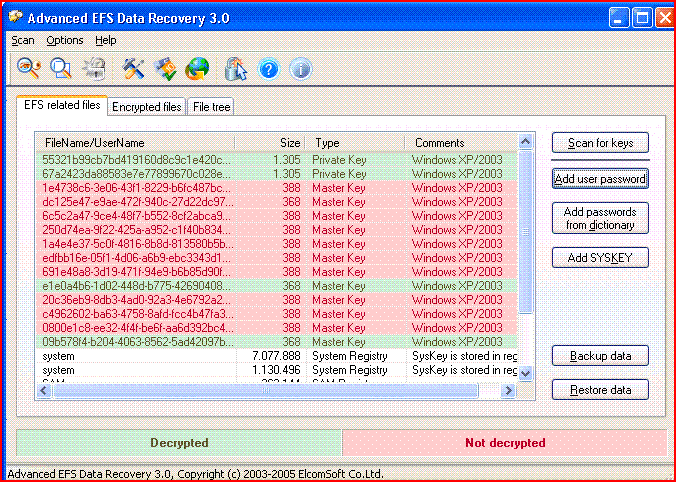676x482 pixels.
Task: Click Add passwords from dictionary button
Action: pyautogui.click(x=600, y=218)
